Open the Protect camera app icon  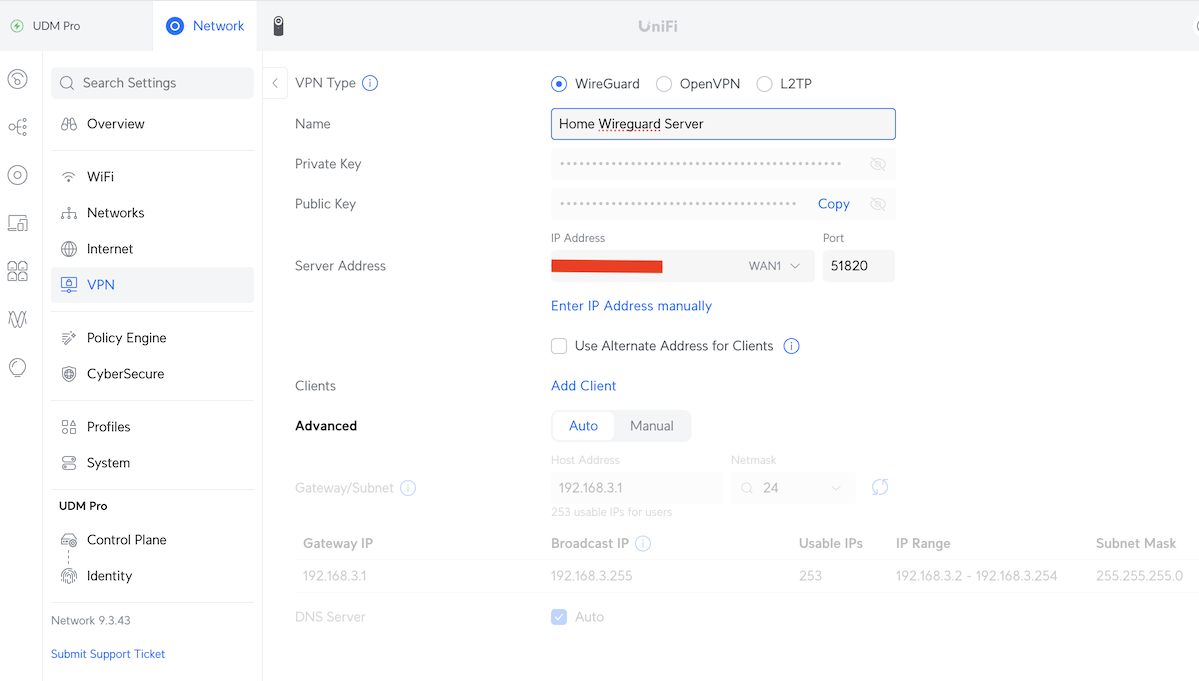[x=278, y=26]
